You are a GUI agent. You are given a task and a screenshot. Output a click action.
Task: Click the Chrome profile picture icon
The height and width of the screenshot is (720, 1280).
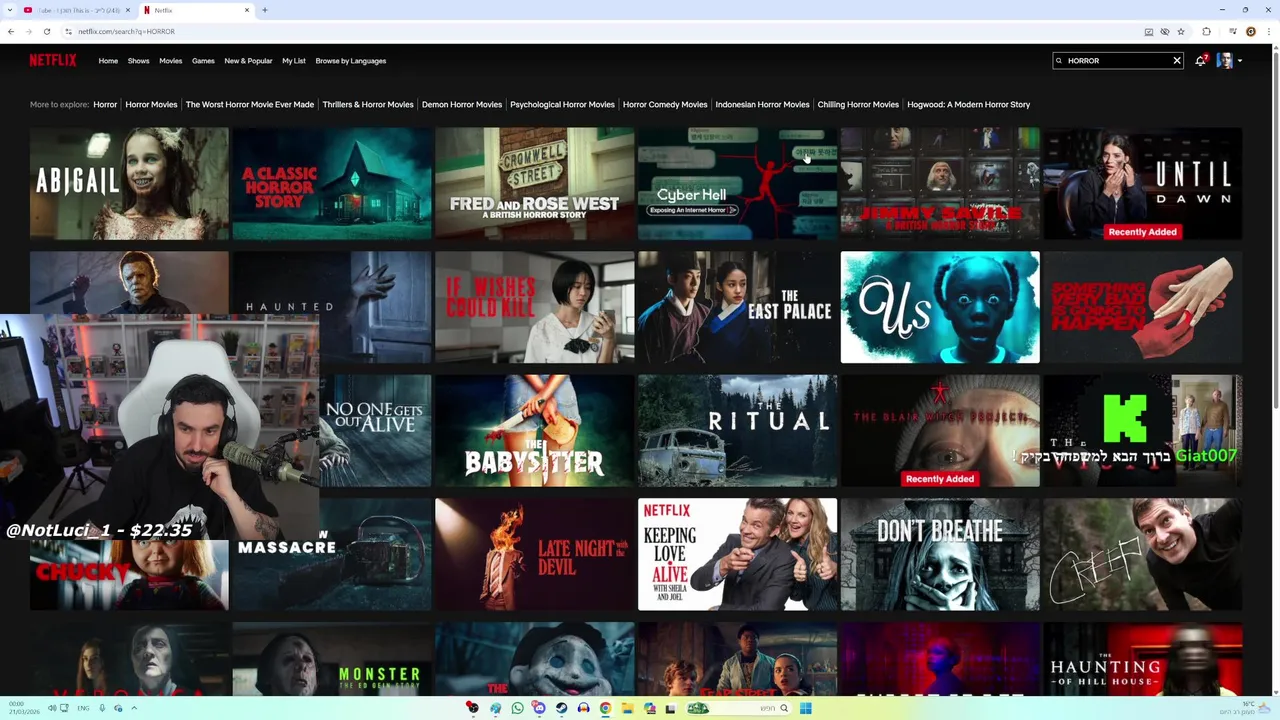click(1251, 31)
